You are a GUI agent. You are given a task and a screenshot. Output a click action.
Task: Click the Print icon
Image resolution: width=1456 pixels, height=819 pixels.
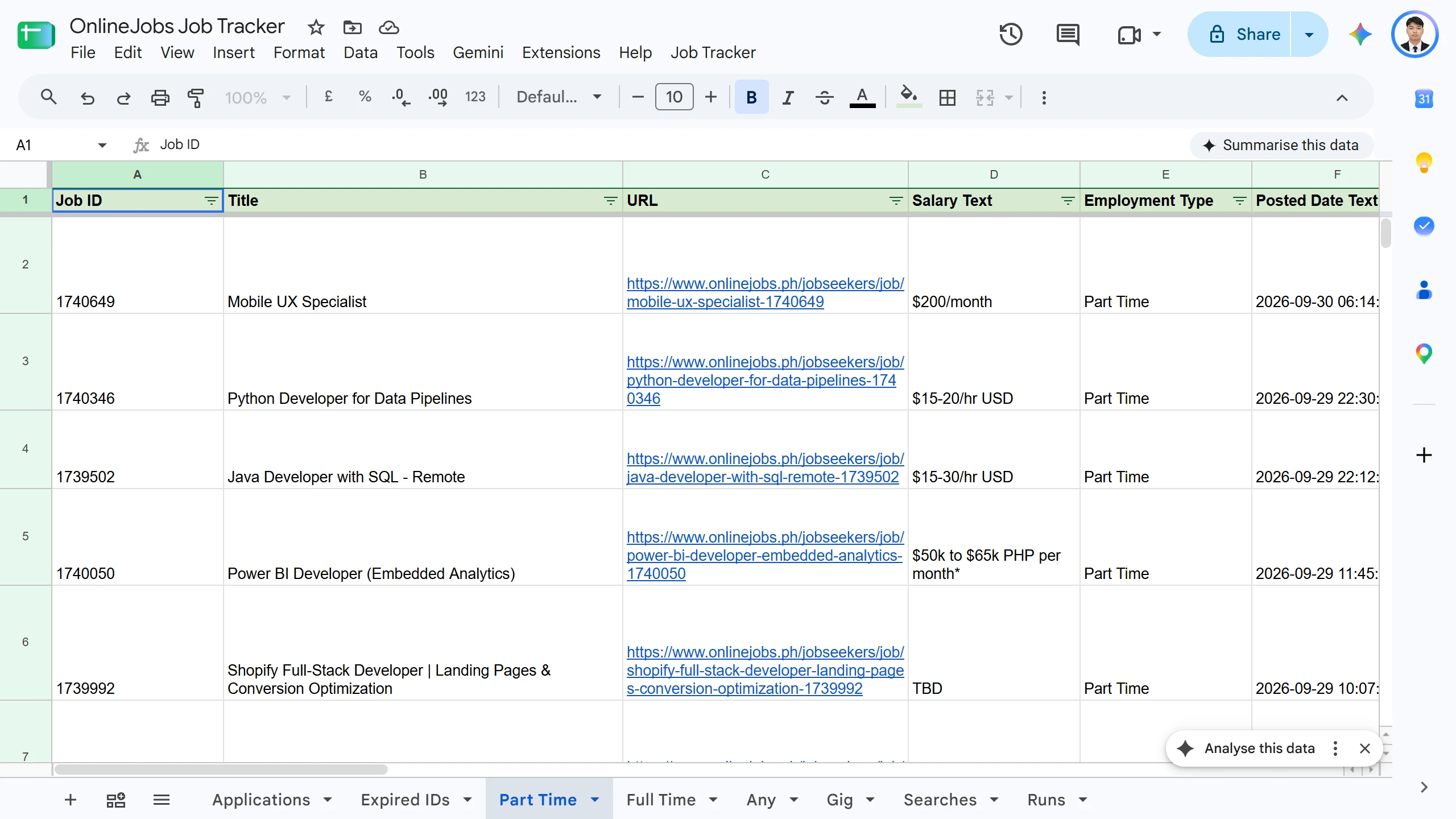[160, 97]
